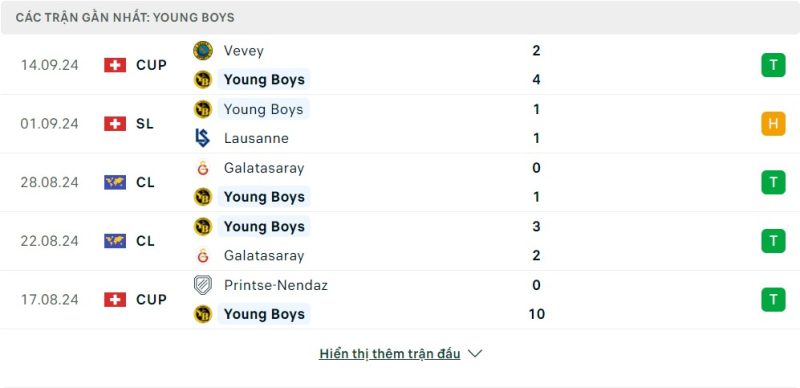Viewport: 800px width, 388px height.
Task: Click world flag icon for 28.08.24 CL
Action: coord(115,182)
